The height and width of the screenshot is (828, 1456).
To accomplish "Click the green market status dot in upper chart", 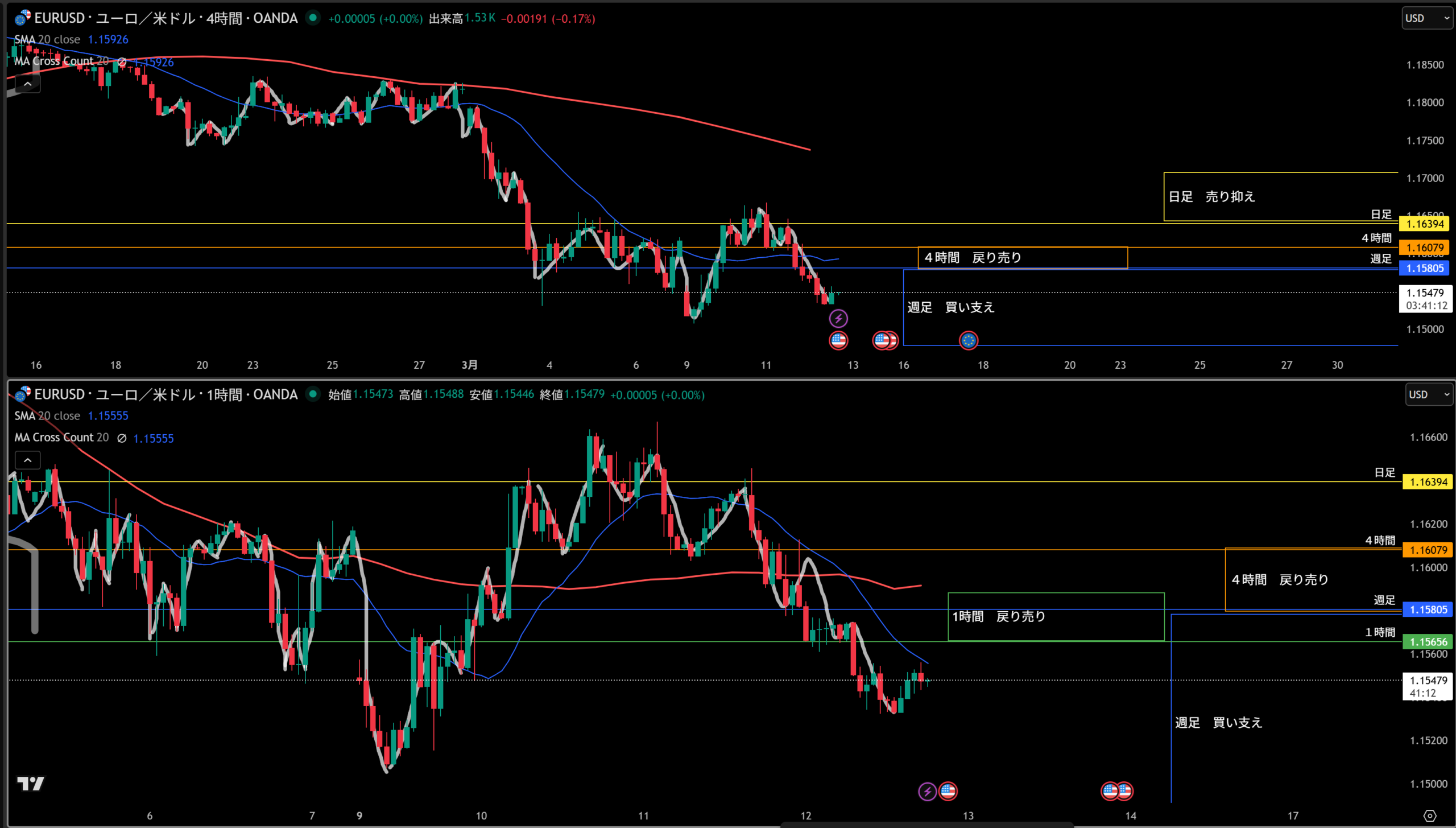I will pos(313,18).
